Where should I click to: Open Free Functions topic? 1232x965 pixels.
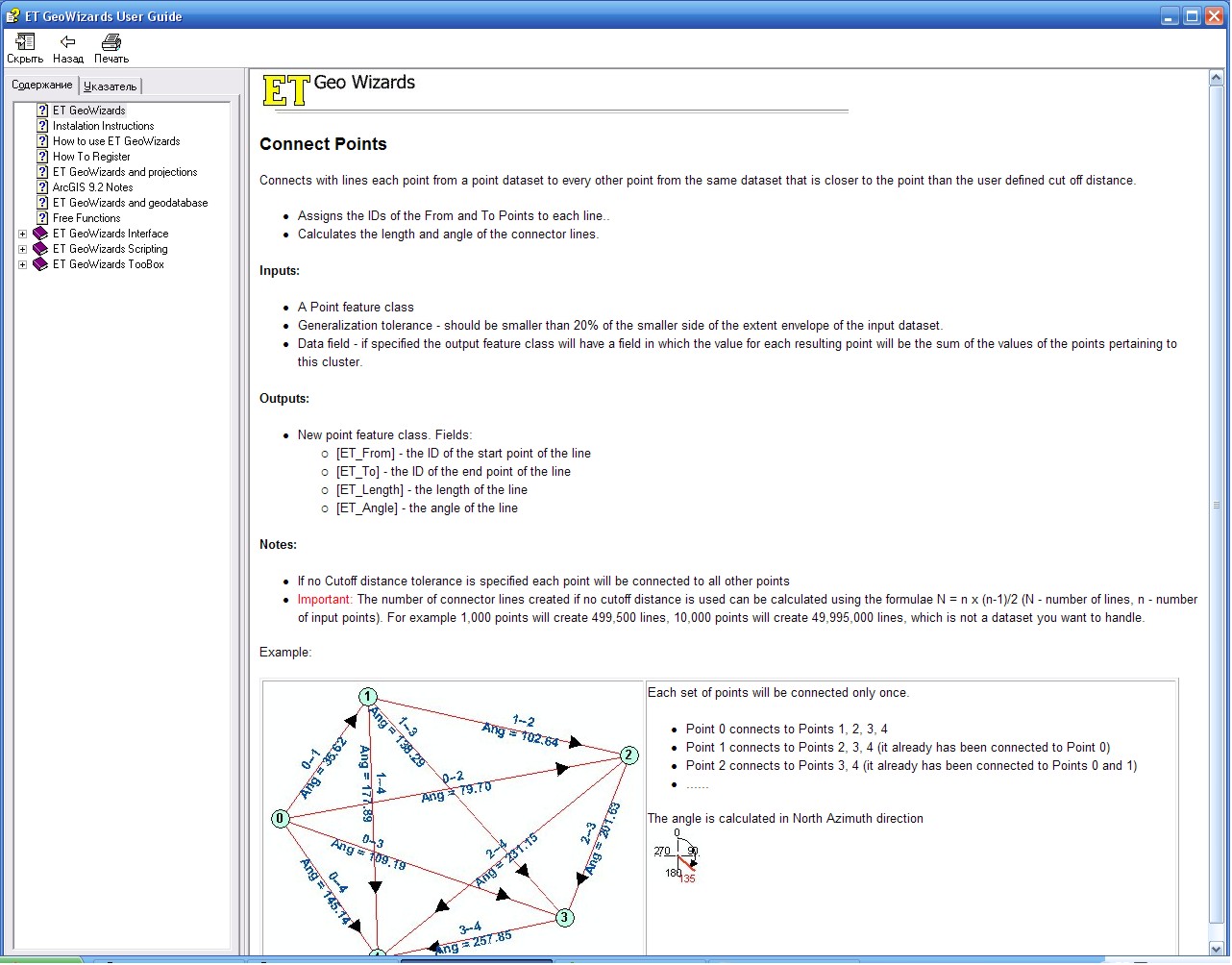(86, 218)
